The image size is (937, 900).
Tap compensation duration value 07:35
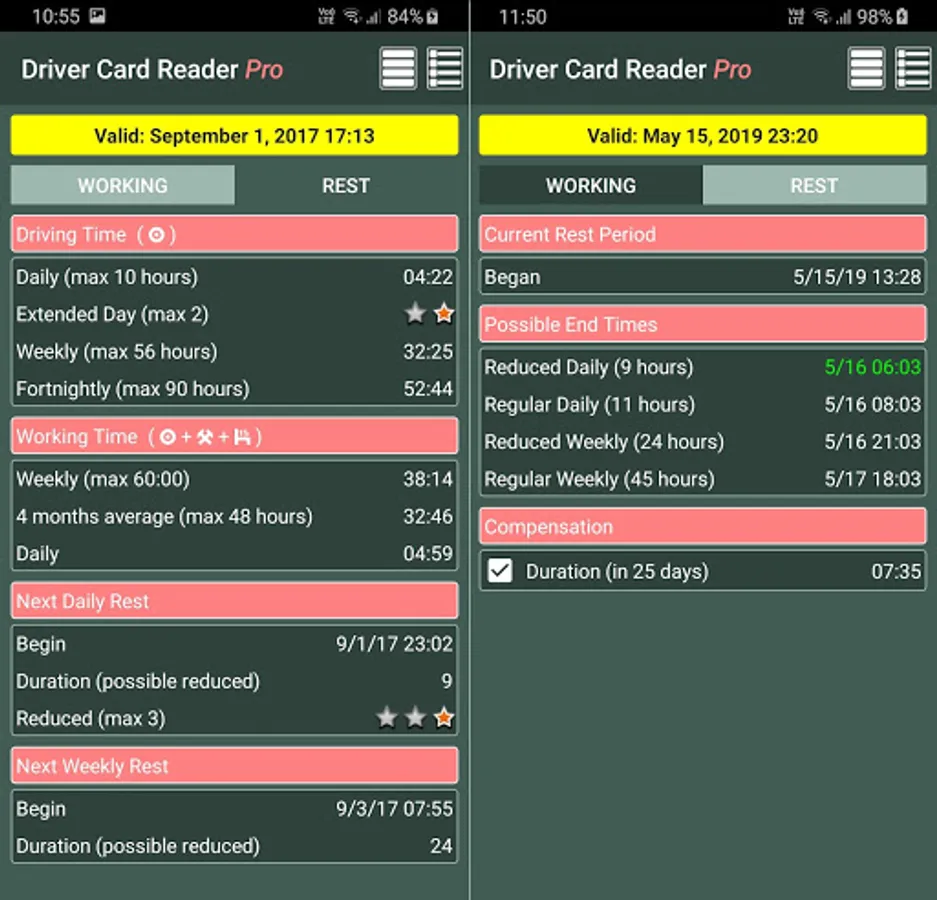pos(896,571)
